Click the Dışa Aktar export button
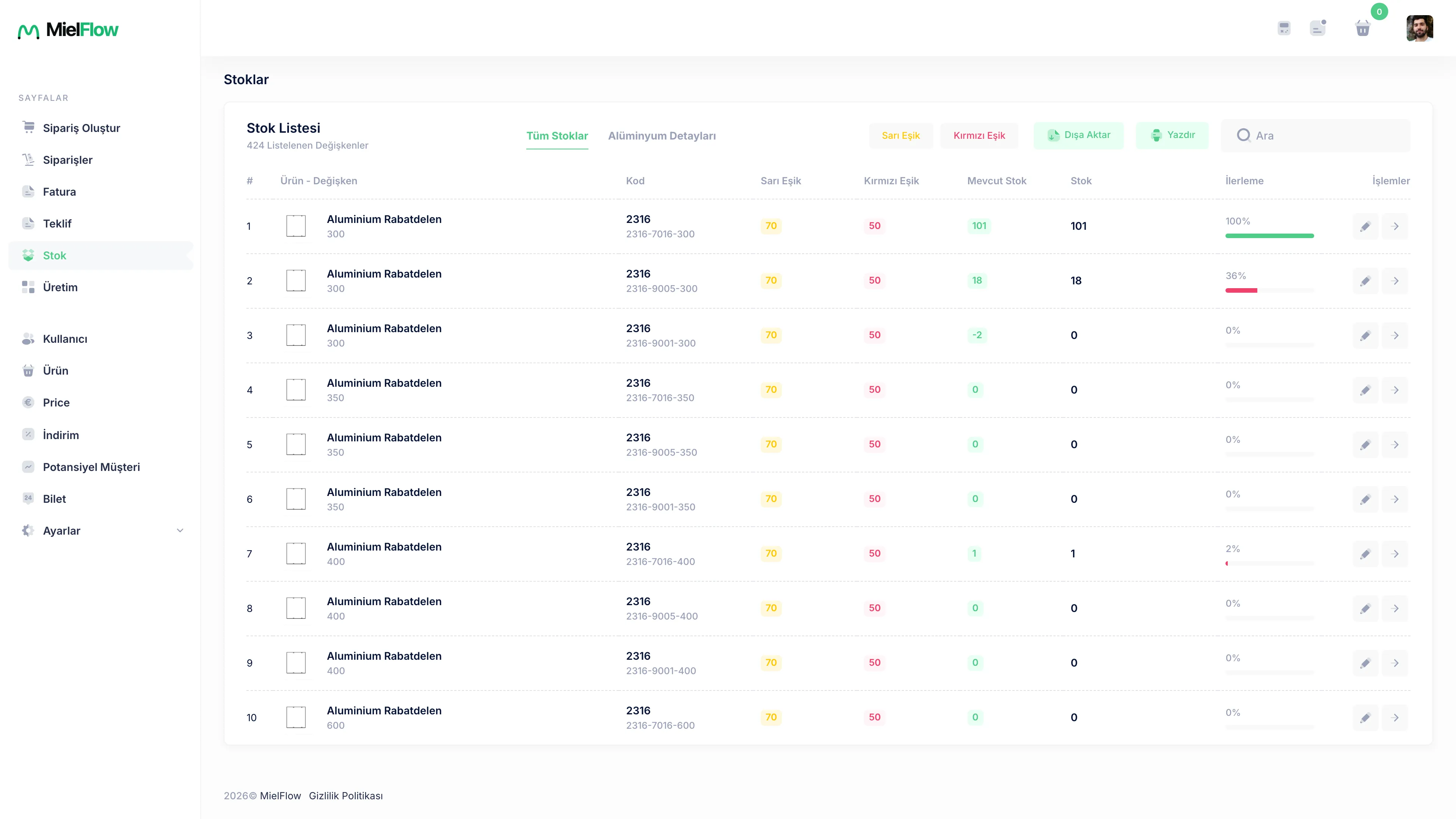 1078,135
